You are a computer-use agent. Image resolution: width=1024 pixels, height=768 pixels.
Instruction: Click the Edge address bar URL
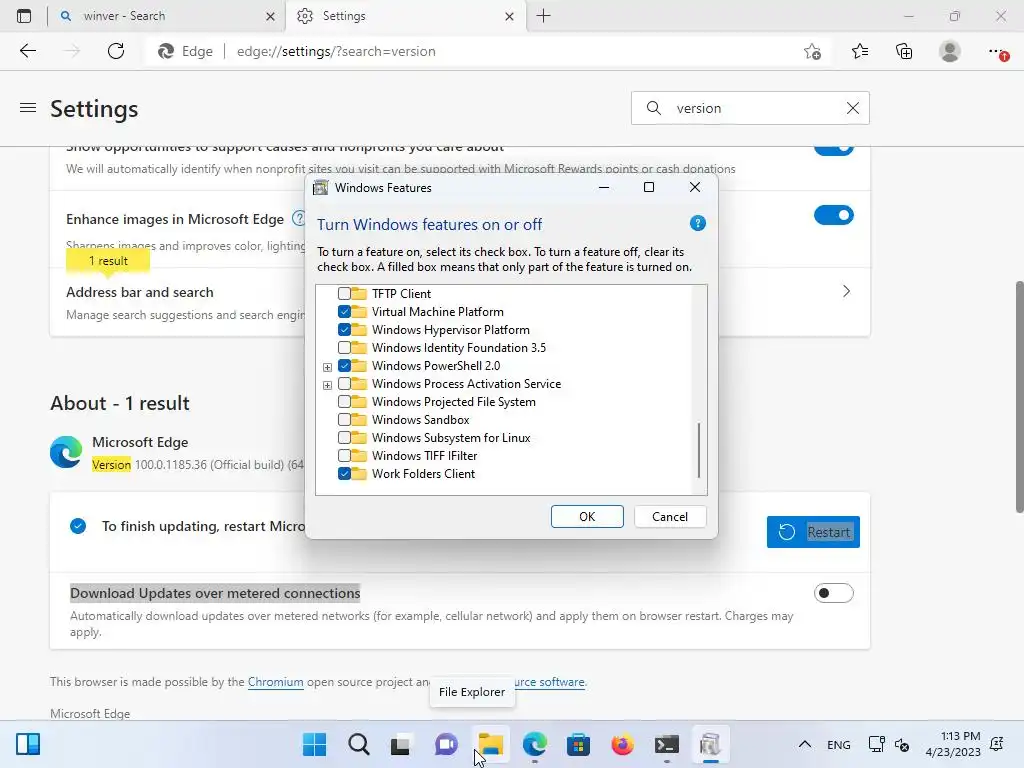point(336,51)
